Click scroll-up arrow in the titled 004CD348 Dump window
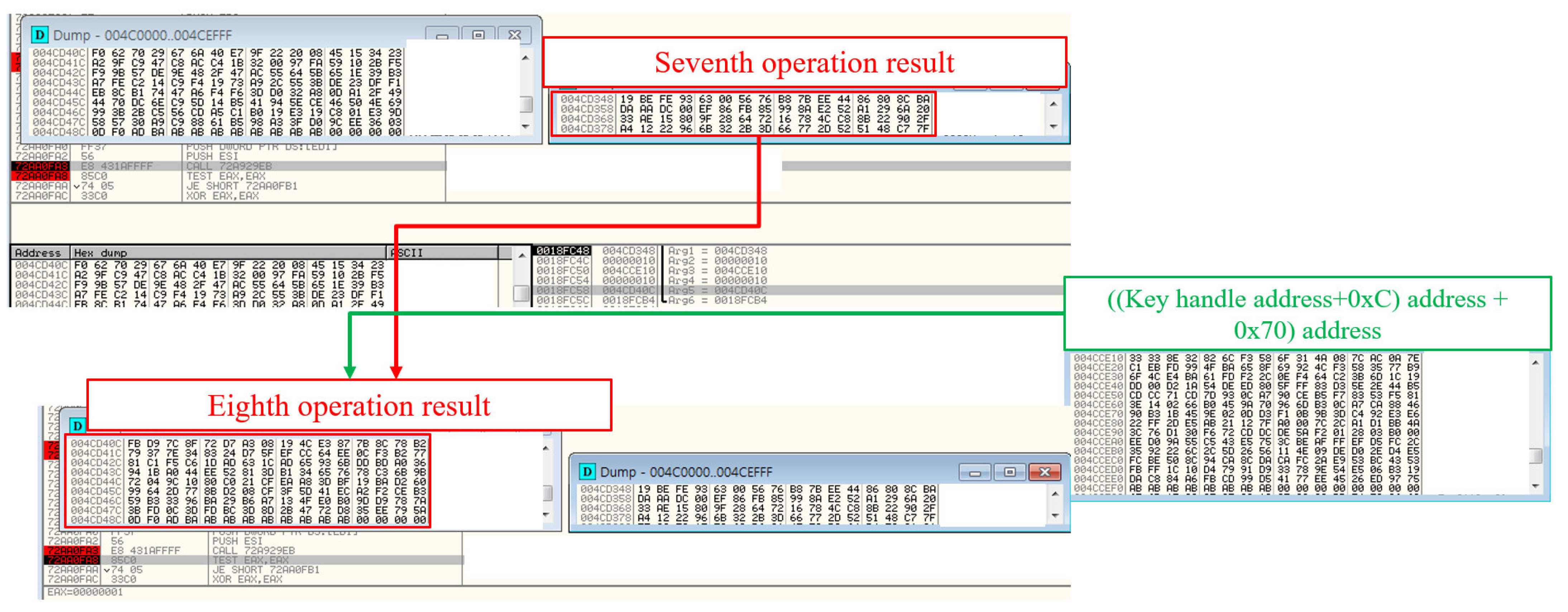This screenshot has height=612, width=1568. (1055, 493)
